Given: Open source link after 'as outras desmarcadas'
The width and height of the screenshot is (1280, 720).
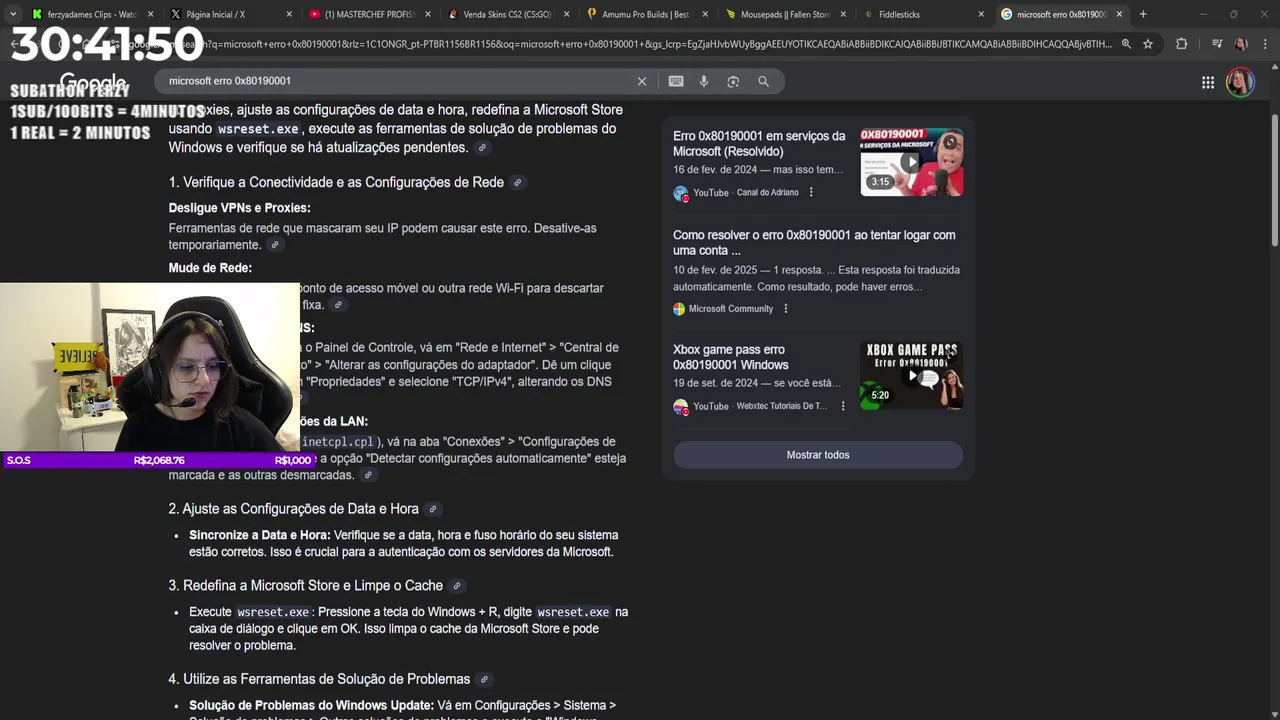Looking at the screenshot, I should (369, 475).
